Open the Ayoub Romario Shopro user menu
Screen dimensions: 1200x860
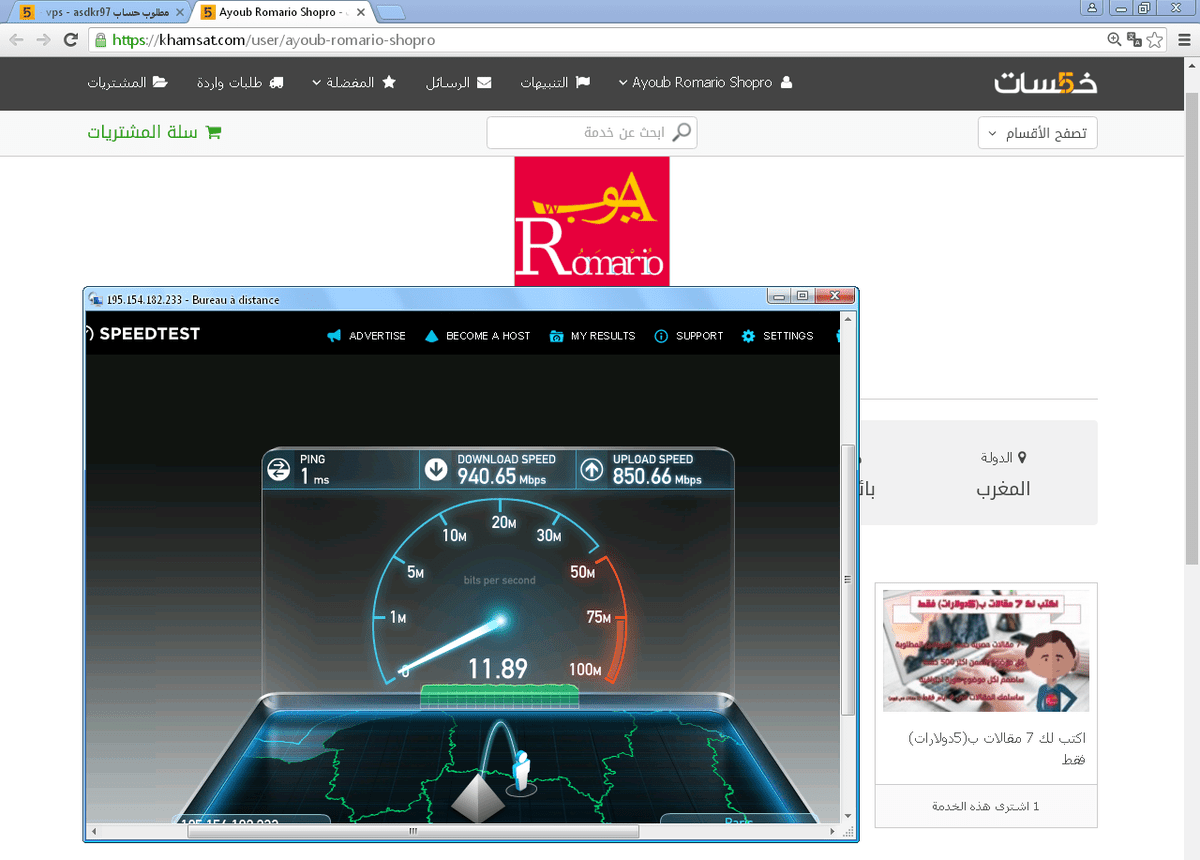[x=705, y=83]
